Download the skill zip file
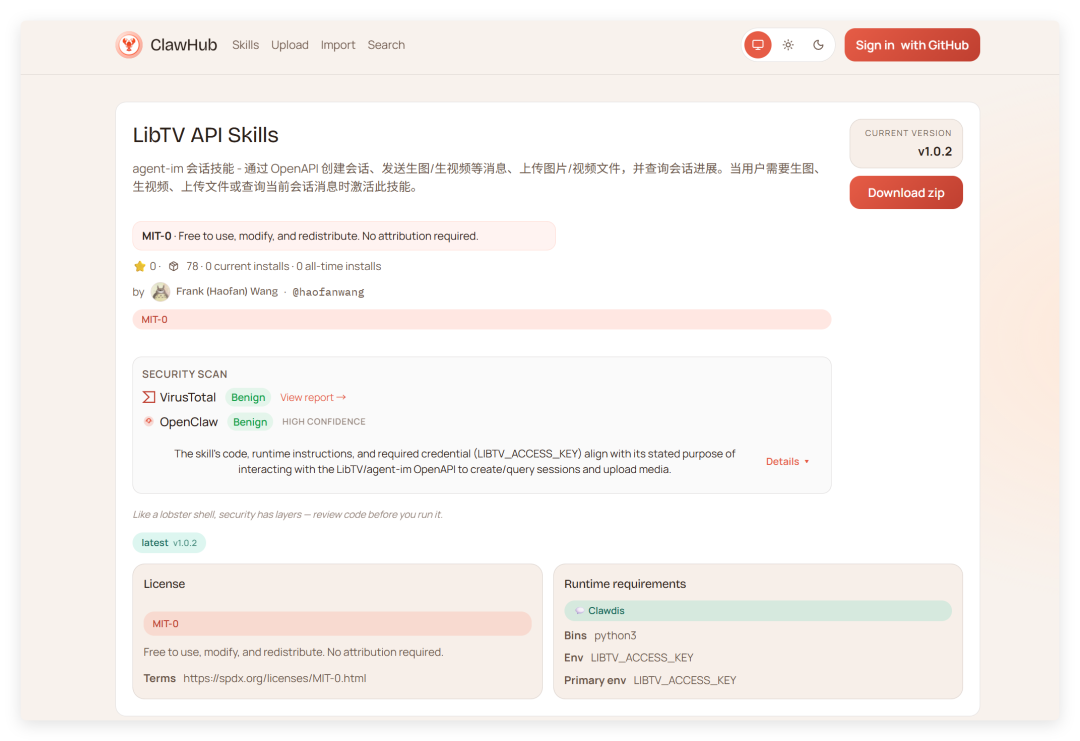 (x=906, y=193)
